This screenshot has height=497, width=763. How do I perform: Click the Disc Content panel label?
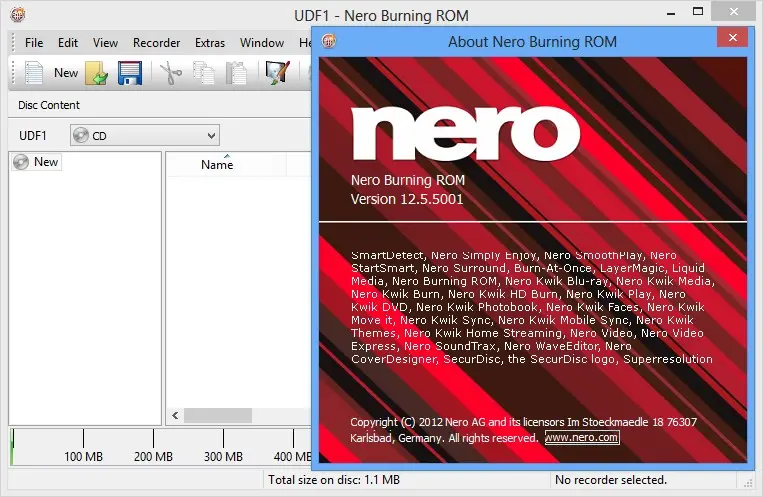(x=49, y=105)
